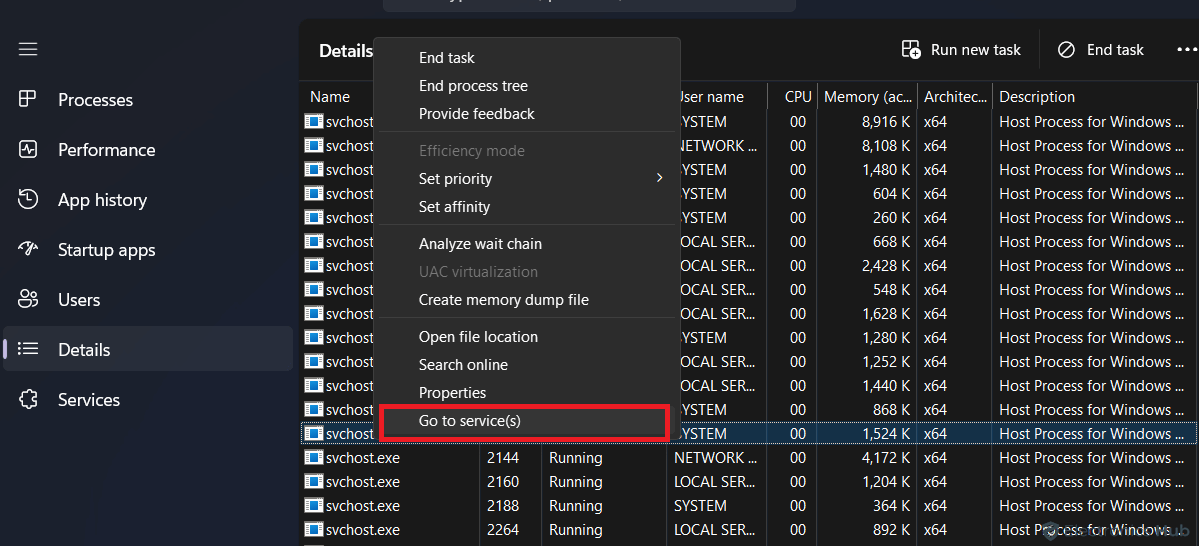Viewport: 1199px width, 546px height.
Task: Click the greyed UAC virtualization entry
Action: (478, 272)
